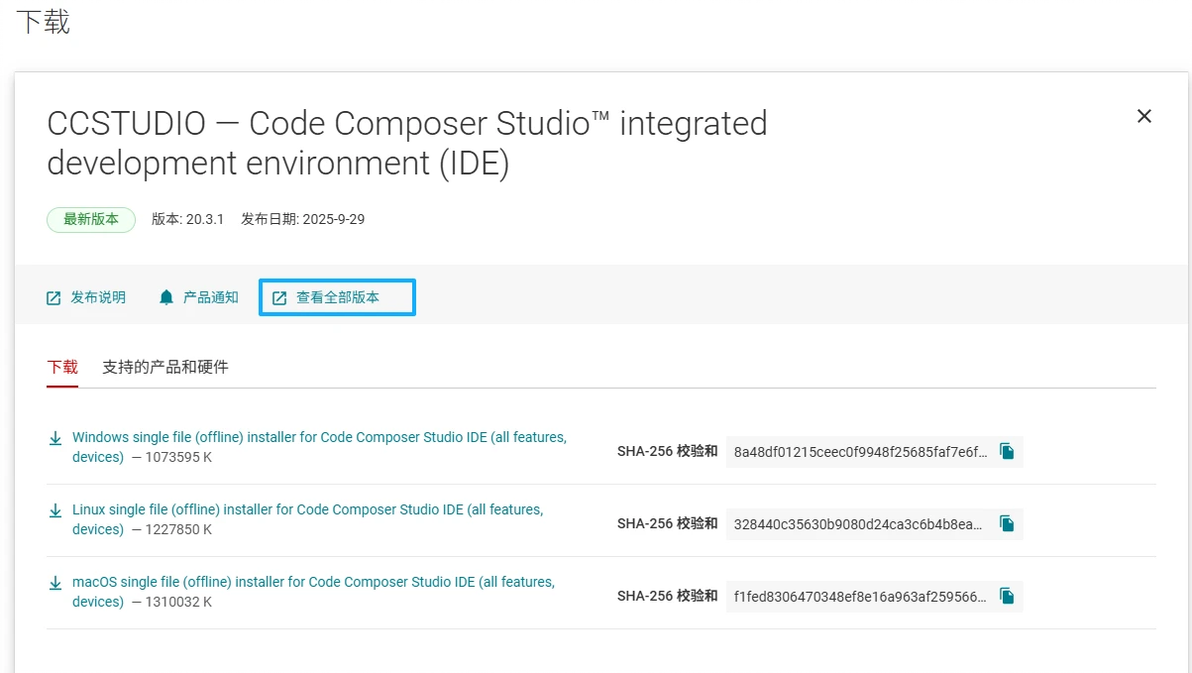Screen dimensions: 1192x673
Task: Open the 发布说明 release notes link
Action: [x=98, y=298]
